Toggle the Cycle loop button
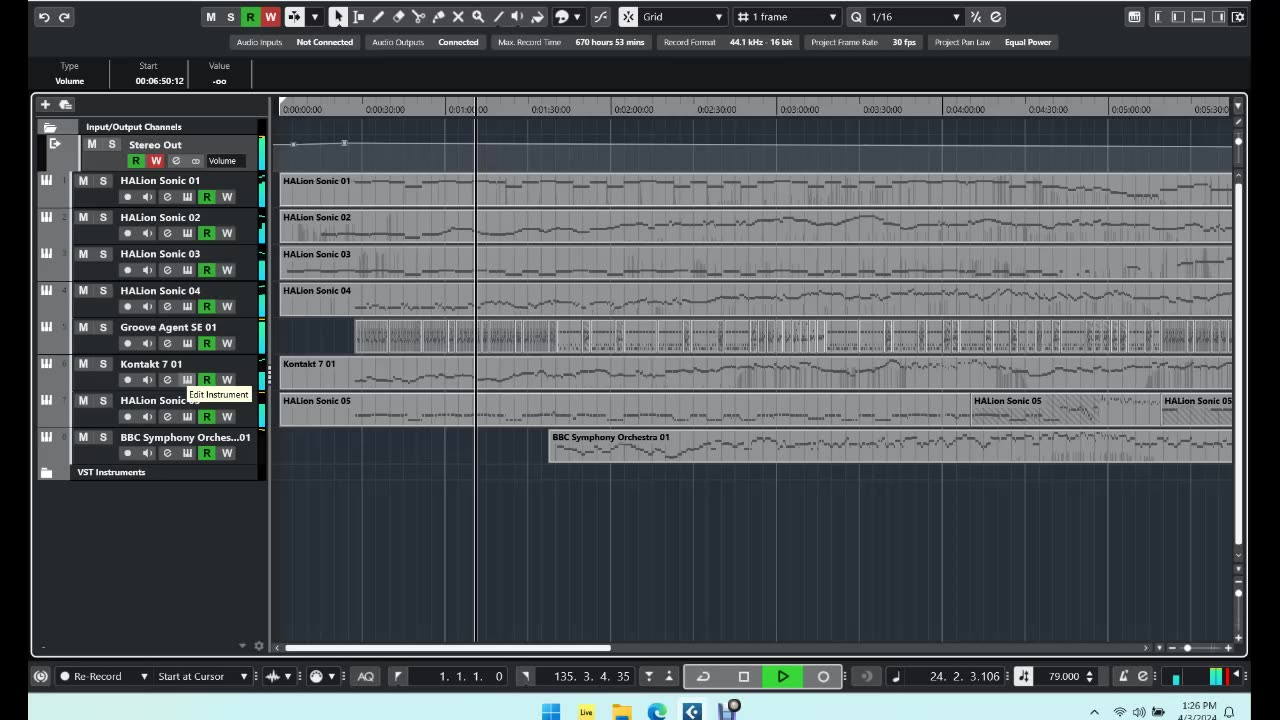 click(x=703, y=676)
